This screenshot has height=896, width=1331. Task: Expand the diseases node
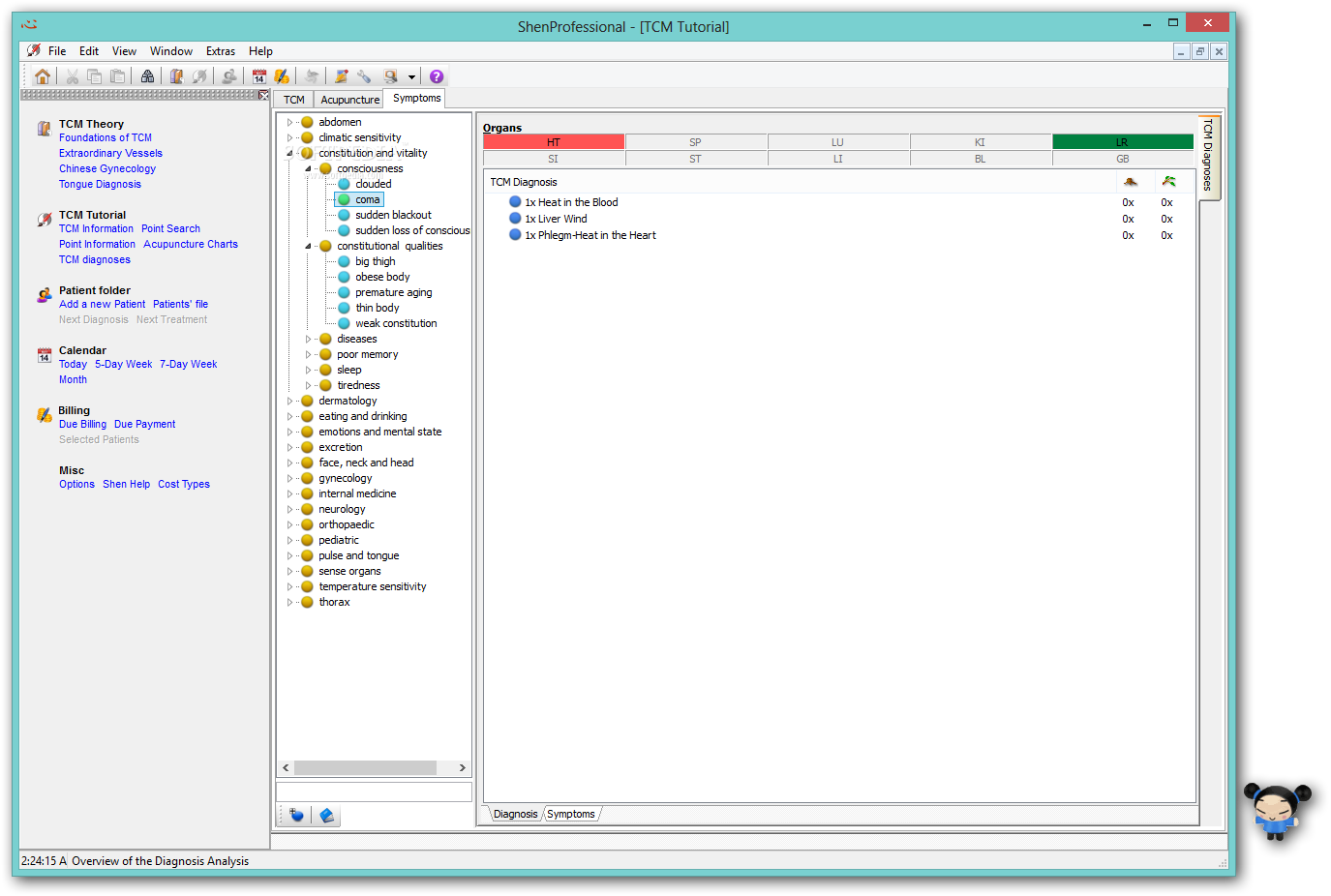tap(308, 339)
